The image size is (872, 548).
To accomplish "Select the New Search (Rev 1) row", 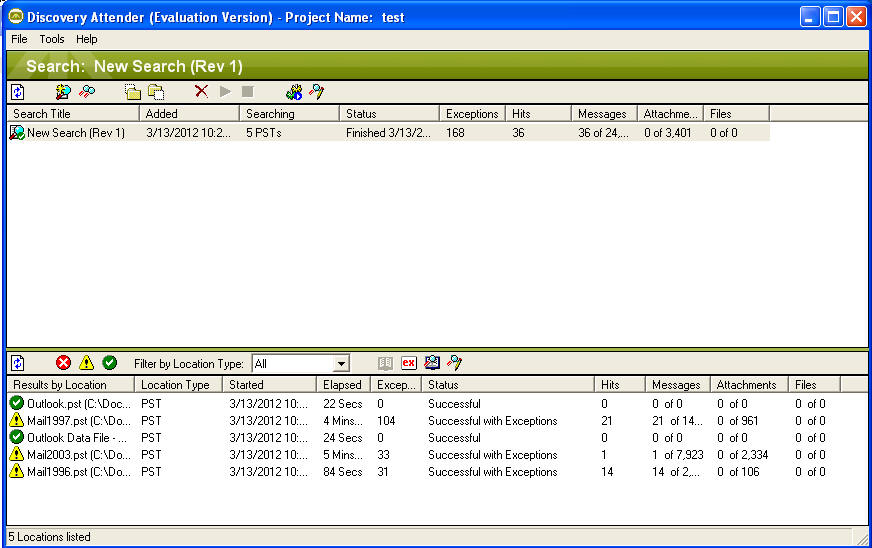I will click(75, 132).
